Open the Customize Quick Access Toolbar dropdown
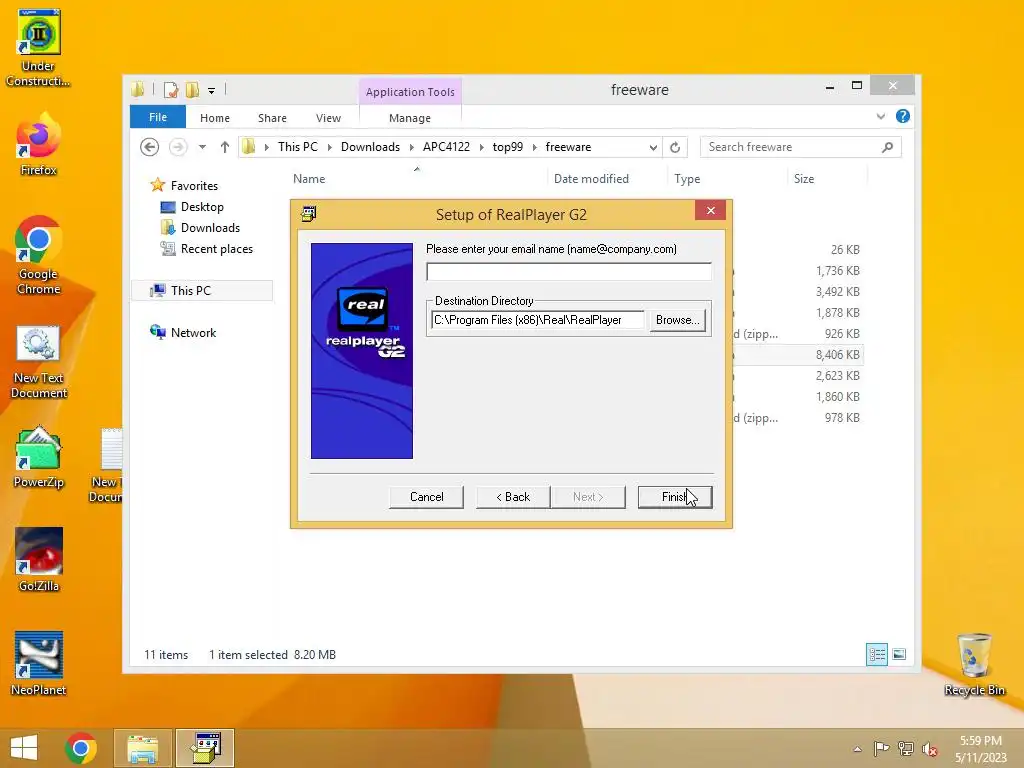The height and width of the screenshot is (768, 1024). coord(212,91)
